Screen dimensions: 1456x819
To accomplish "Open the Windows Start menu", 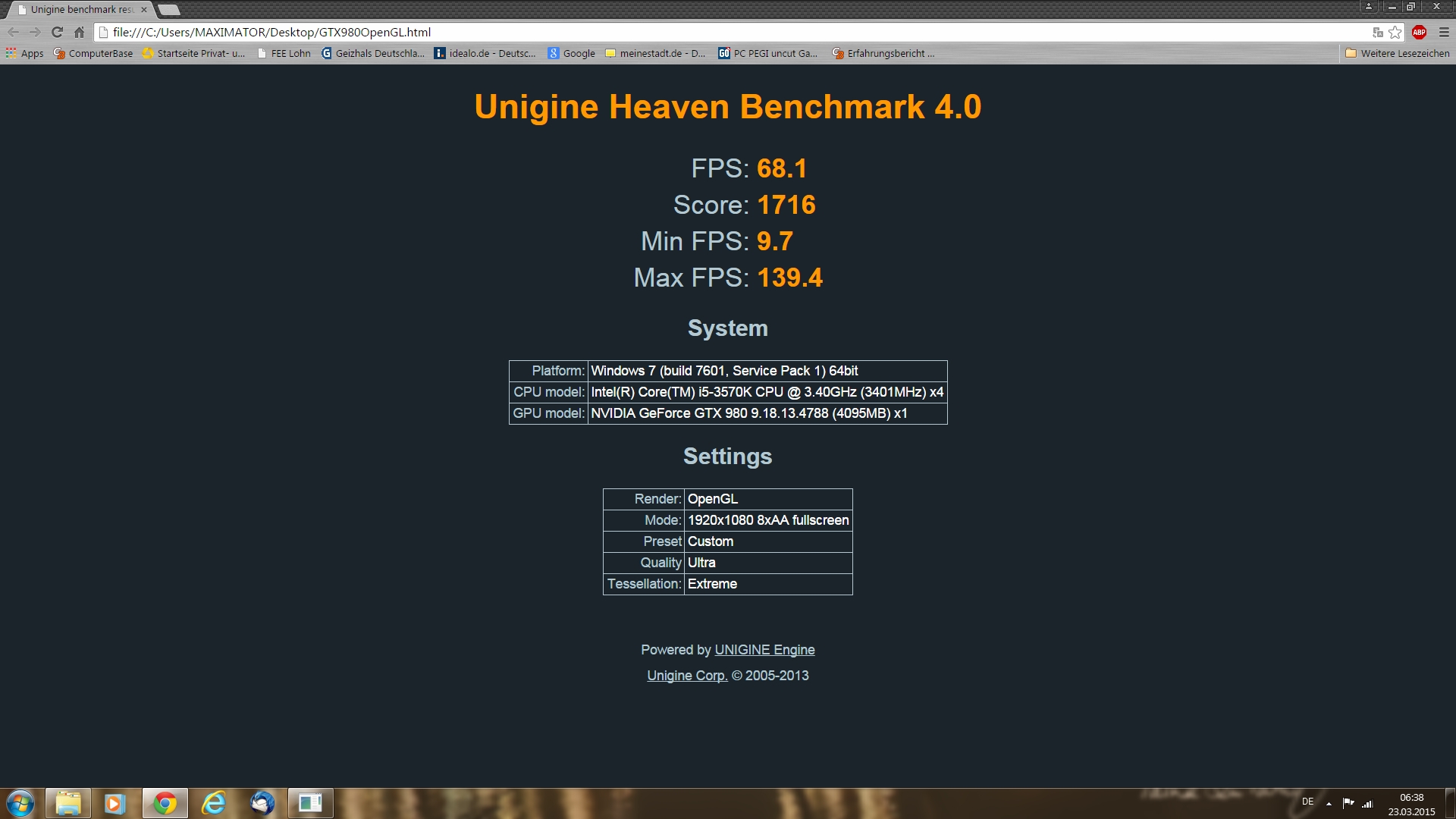I will tap(20, 803).
